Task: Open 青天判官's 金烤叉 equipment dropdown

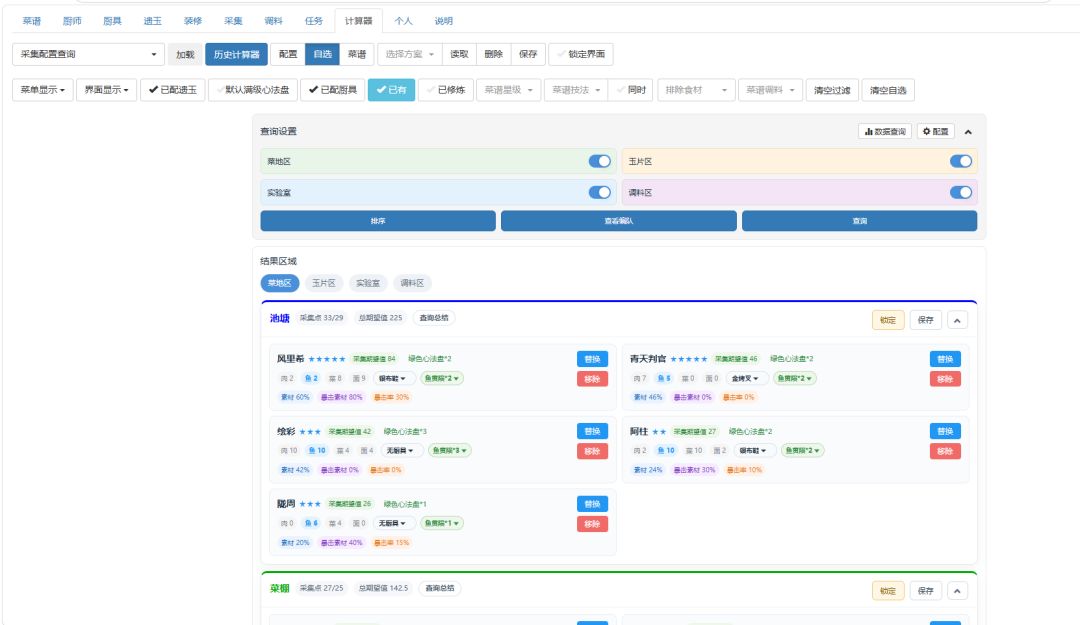Action: click(747, 378)
